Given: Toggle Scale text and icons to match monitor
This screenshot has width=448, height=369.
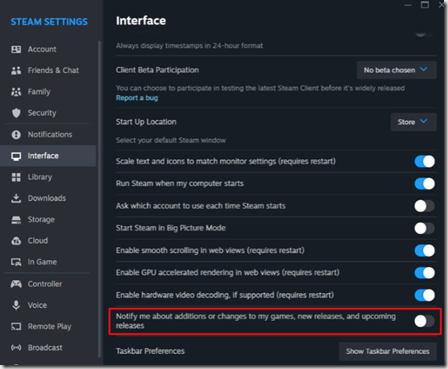Looking at the screenshot, I should [x=424, y=162].
